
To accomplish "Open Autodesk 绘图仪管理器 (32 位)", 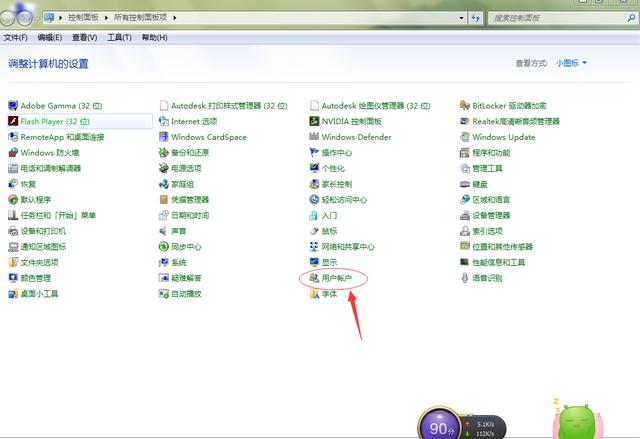I will click(x=370, y=106).
